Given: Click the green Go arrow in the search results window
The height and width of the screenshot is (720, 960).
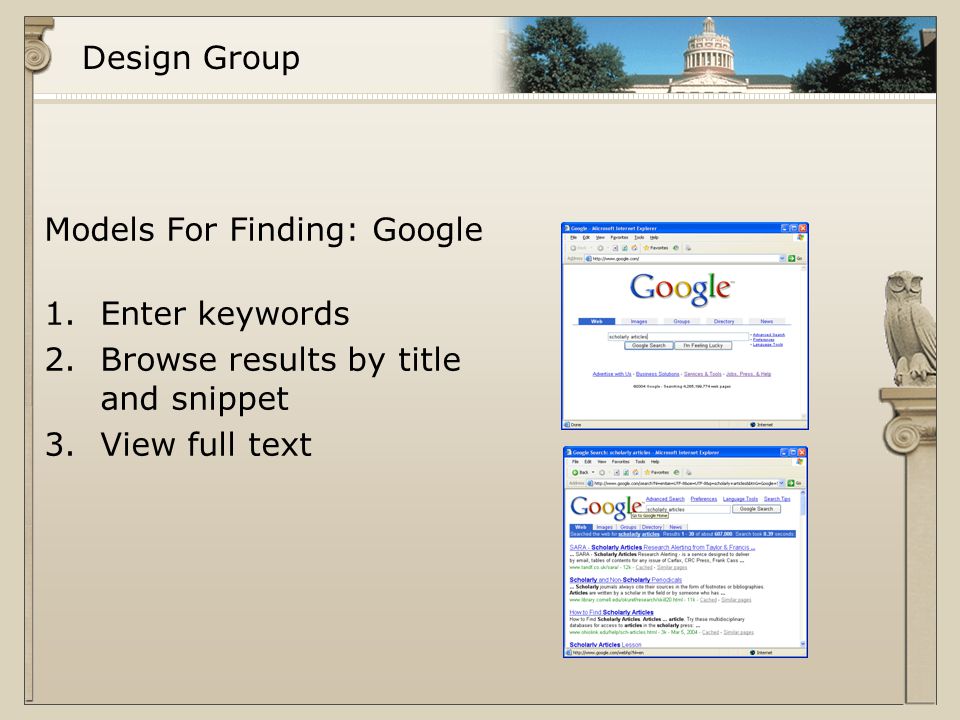Looking at the screenshot, I should tap(790, 484).
